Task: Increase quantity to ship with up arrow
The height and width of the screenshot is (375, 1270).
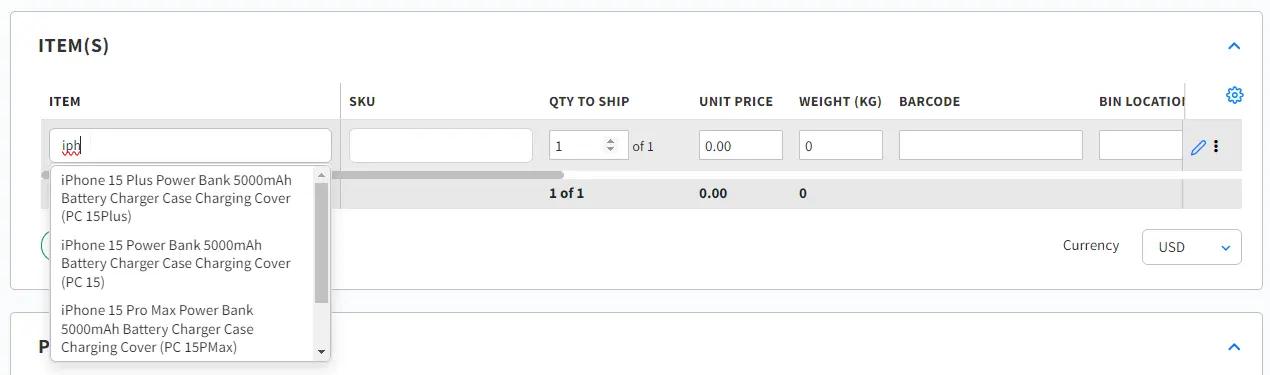Action: (x=610, y=141)
